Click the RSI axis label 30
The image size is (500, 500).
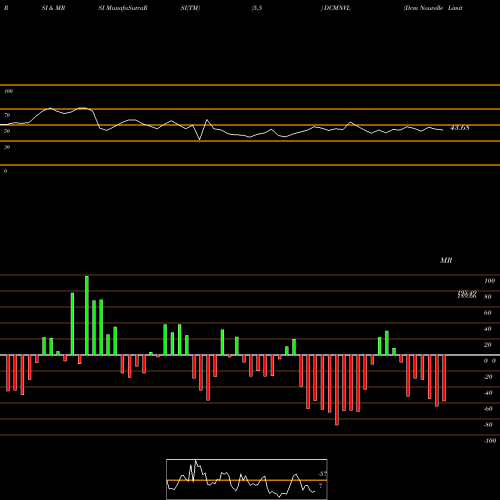(7, 147)
